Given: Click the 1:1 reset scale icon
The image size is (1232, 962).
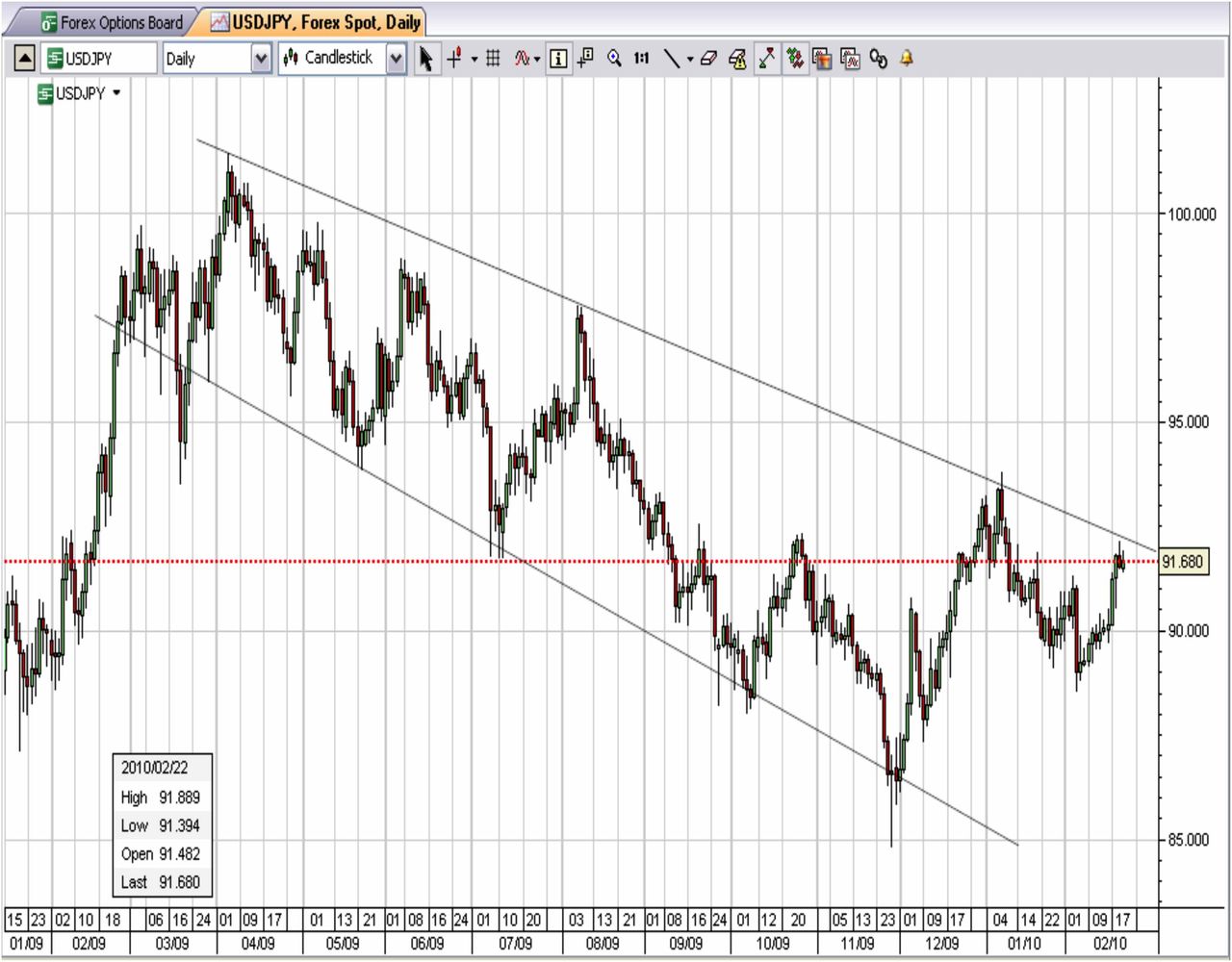Looking at the screenshot, I should [x=641, y=59].
